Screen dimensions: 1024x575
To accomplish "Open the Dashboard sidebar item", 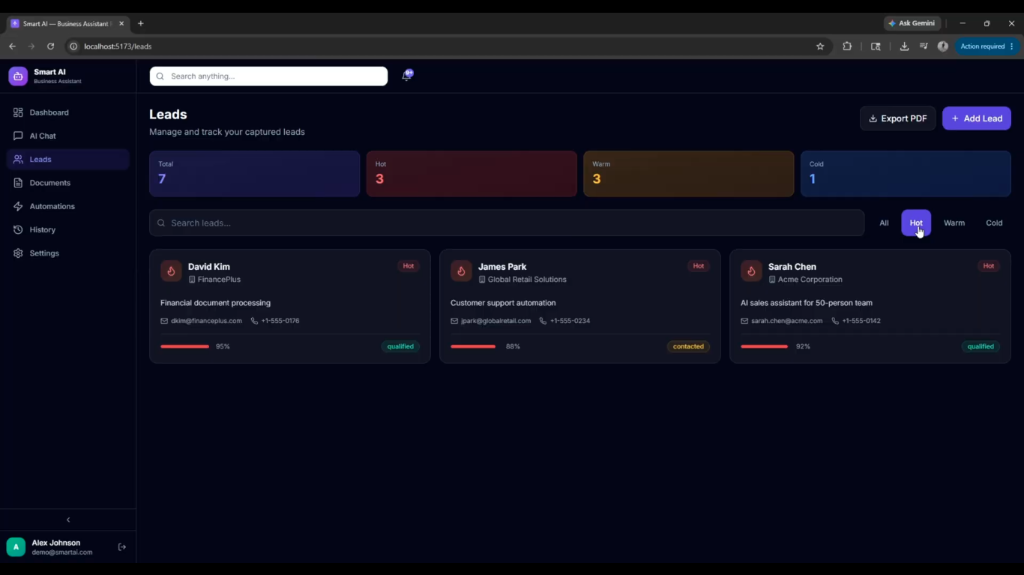I will point(68,112).
